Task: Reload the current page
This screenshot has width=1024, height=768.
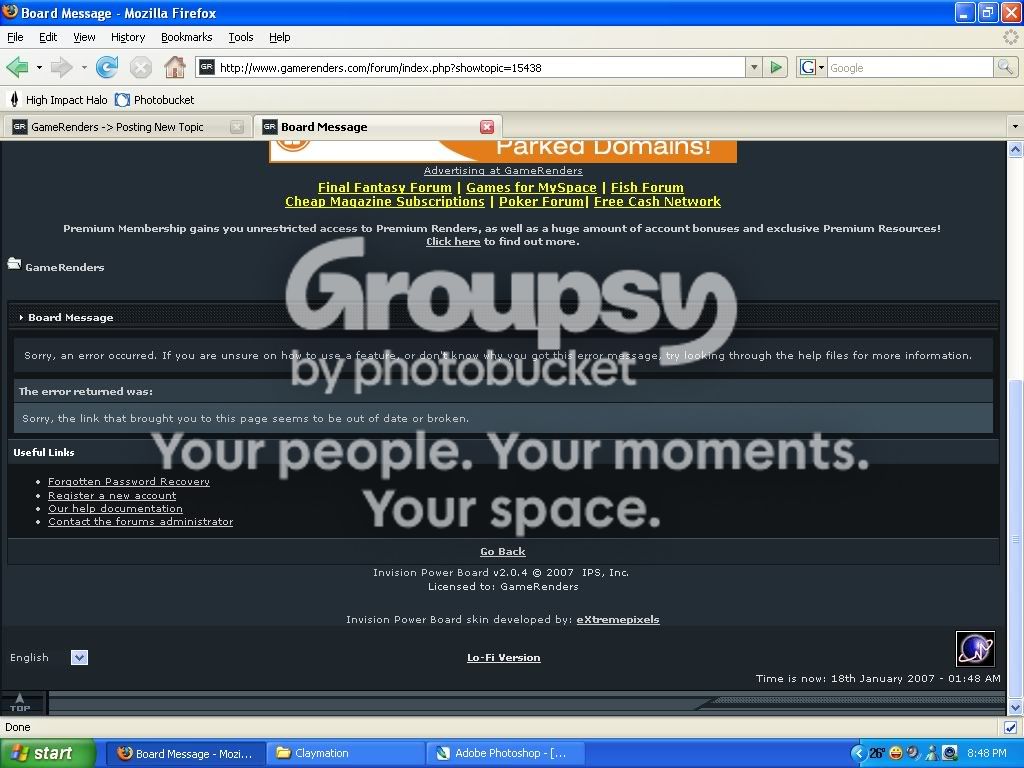Action: pyautogui.click(x=106, y=67)
